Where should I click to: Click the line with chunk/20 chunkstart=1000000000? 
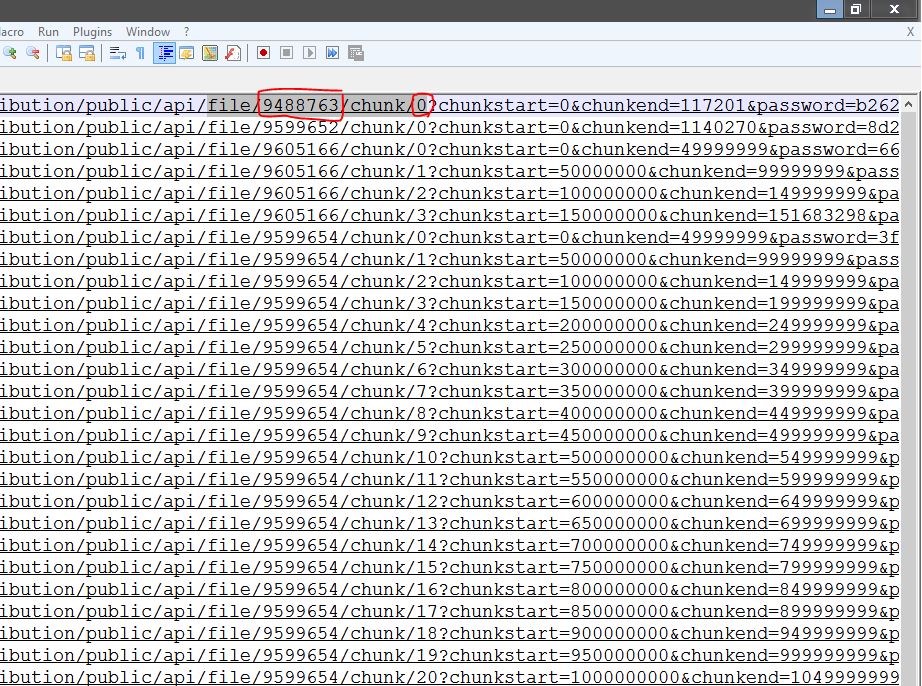click(450, 677)
